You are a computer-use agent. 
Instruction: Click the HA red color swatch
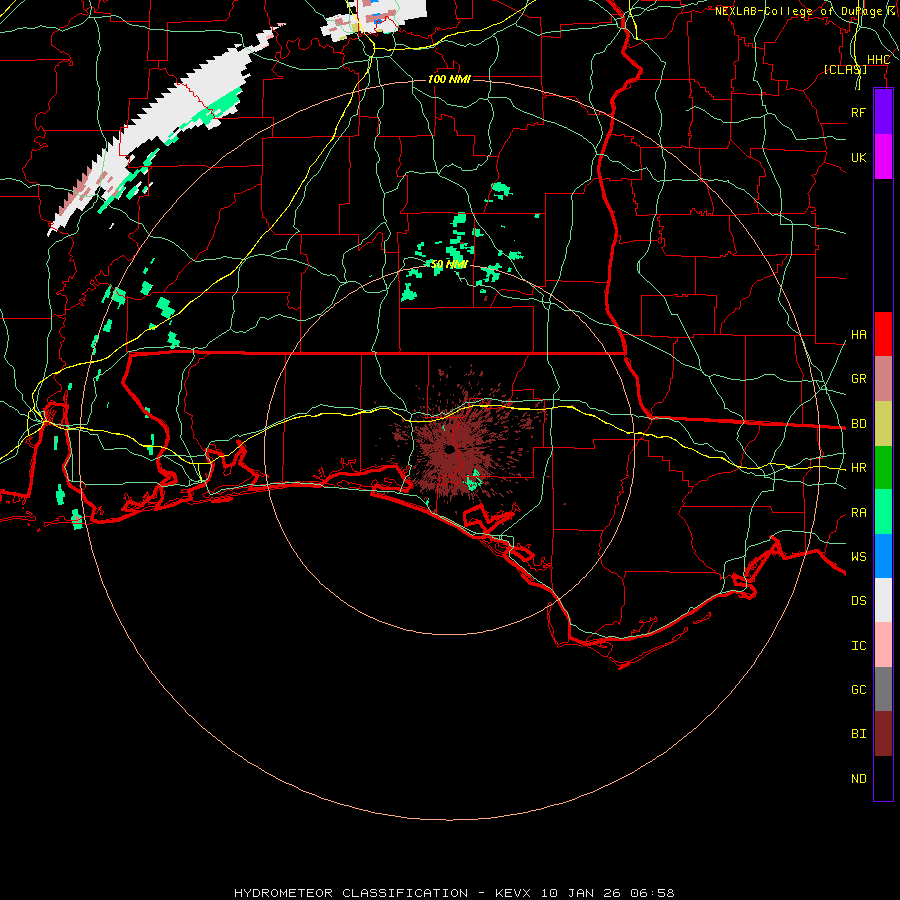click(x=883, y=334)
